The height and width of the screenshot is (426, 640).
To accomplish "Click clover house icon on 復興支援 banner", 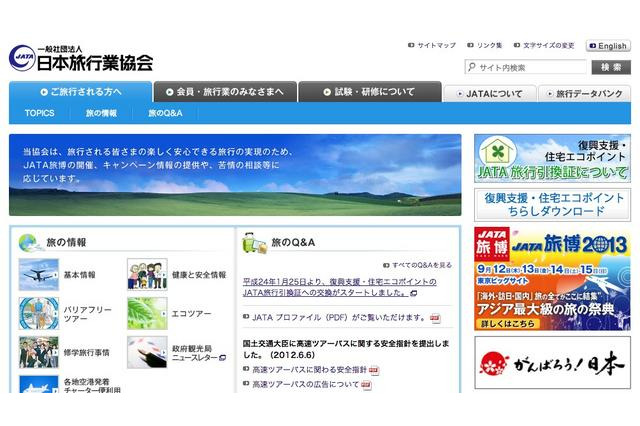I will (x=497, y=151).
